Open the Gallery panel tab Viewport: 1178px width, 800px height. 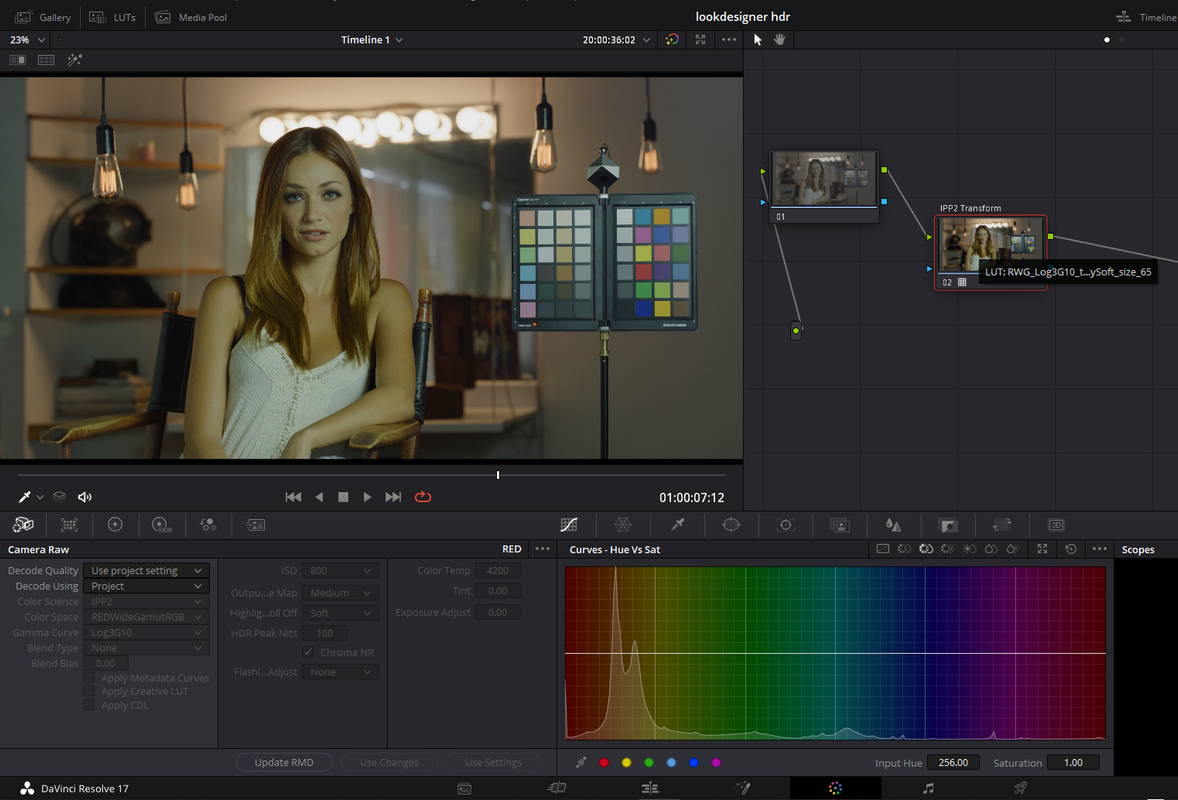(x=43, y=17)
